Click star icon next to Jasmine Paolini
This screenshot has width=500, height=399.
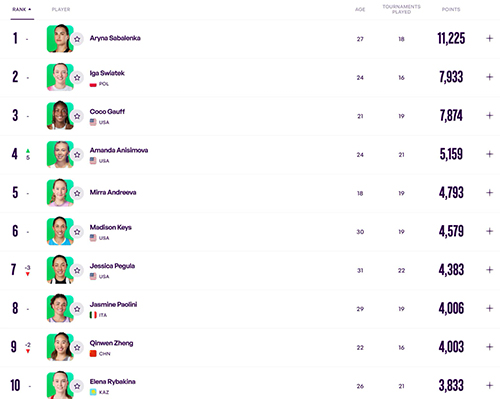[x=77, y=309]
